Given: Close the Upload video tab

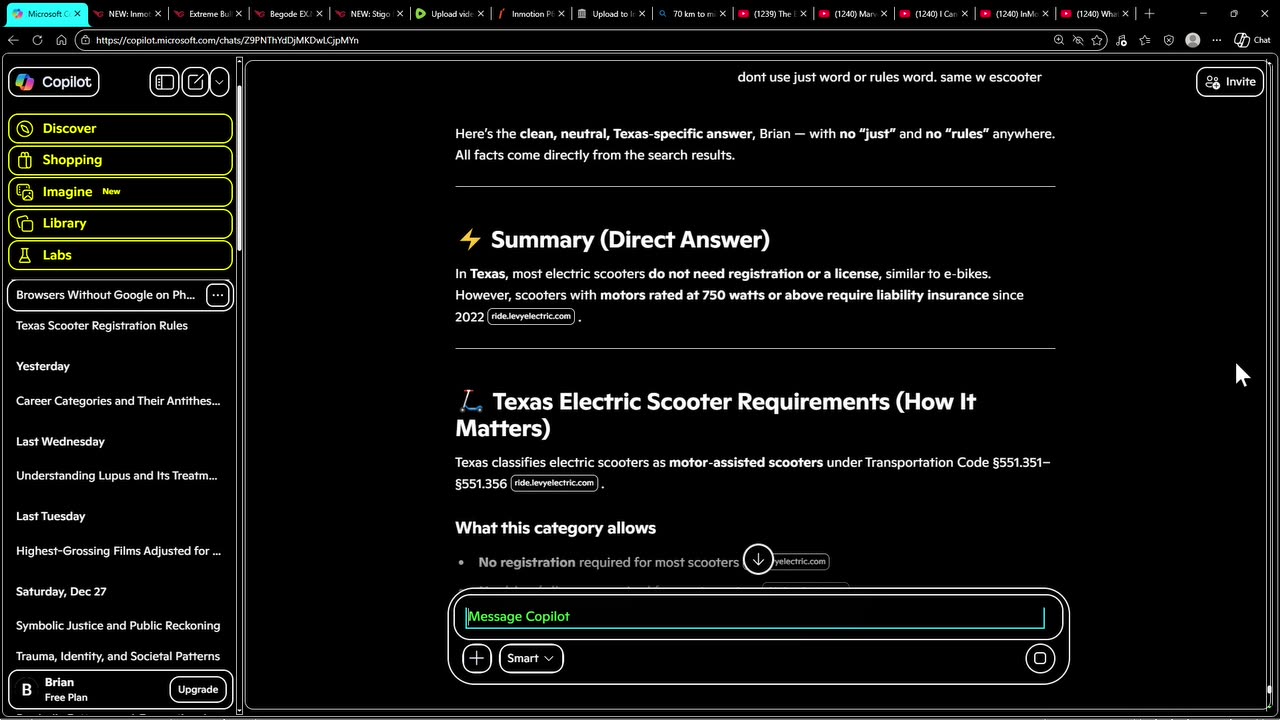Looking at the screenshot, I should pos(481,14).
